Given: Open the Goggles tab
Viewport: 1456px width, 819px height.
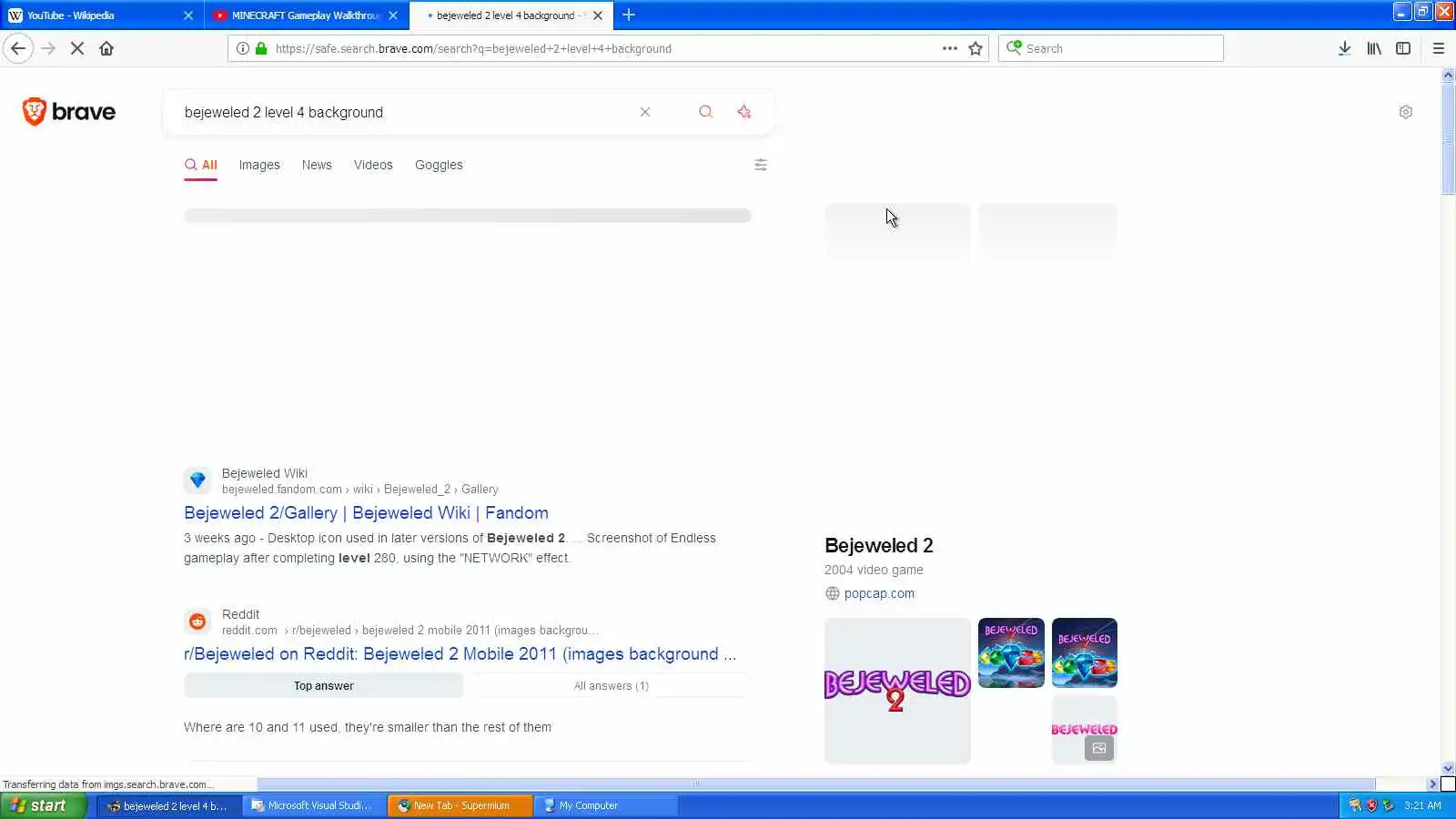Looking at the screenshot, I should tap(439, 165).
